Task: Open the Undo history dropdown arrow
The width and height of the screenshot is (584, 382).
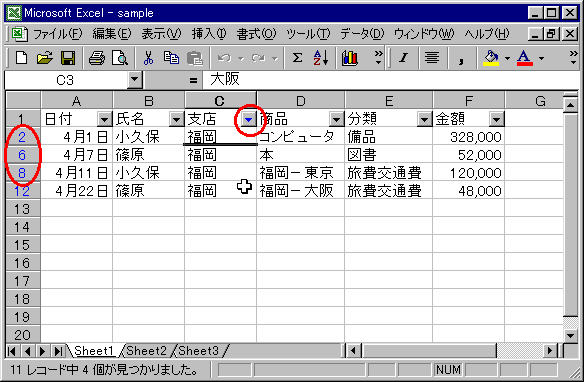Action: pyautogui.click(x=241, y=58)
